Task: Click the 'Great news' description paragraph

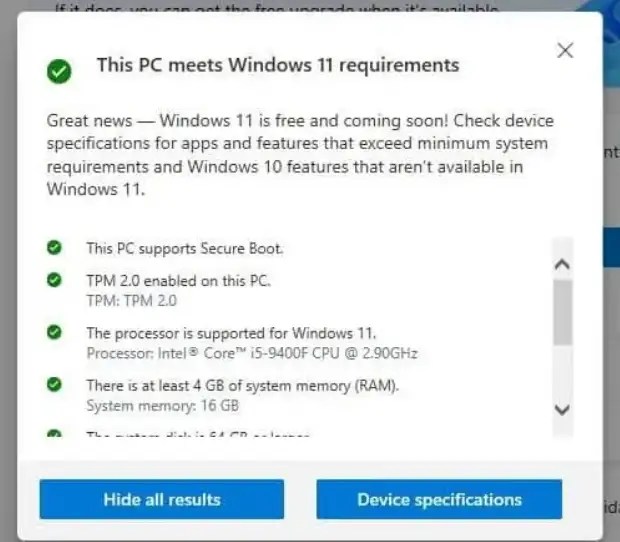Action: pyautogui.click(x=300, y=155)
